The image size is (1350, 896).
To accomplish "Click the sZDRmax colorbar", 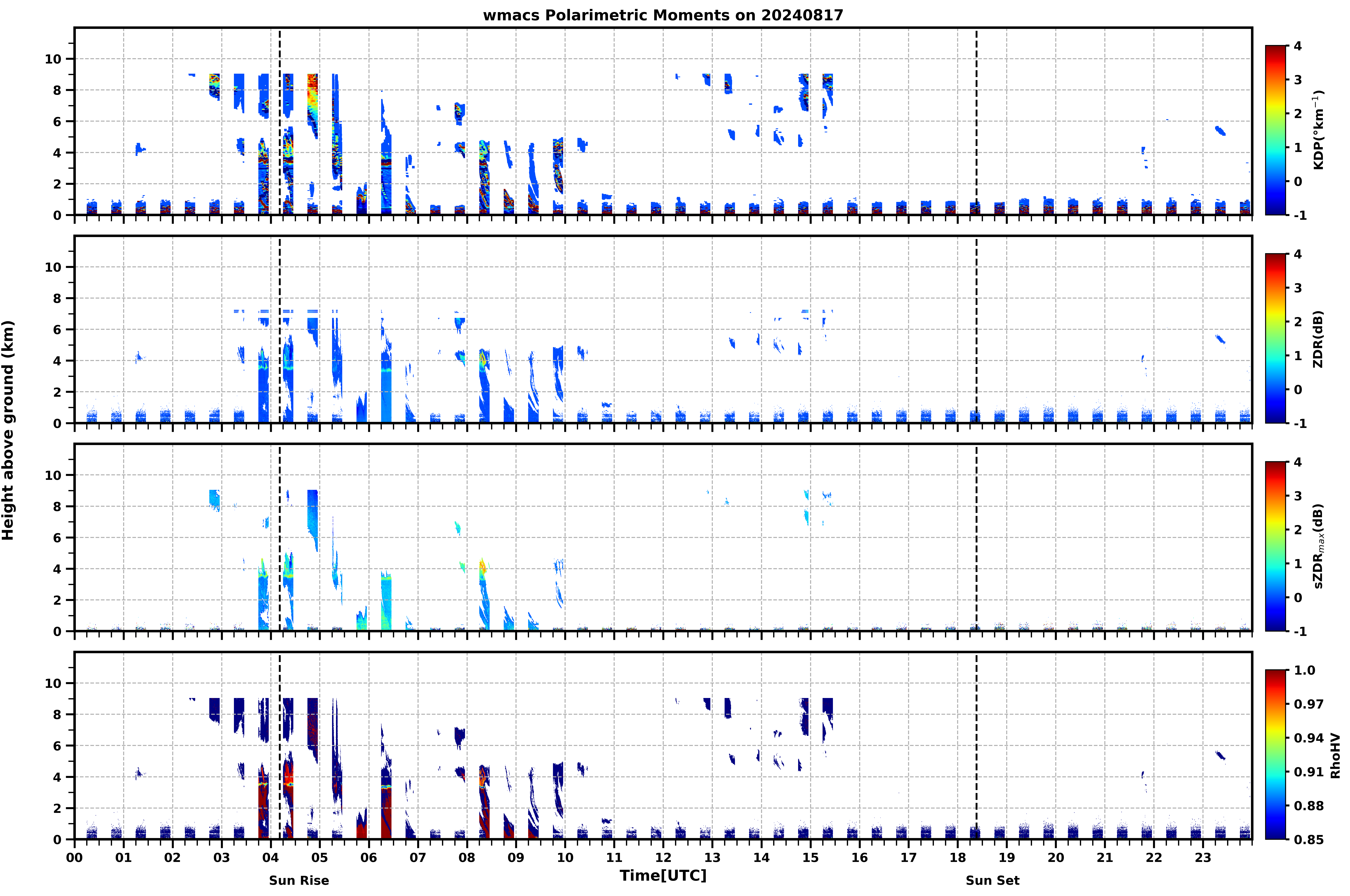I will click(1275, 546).
